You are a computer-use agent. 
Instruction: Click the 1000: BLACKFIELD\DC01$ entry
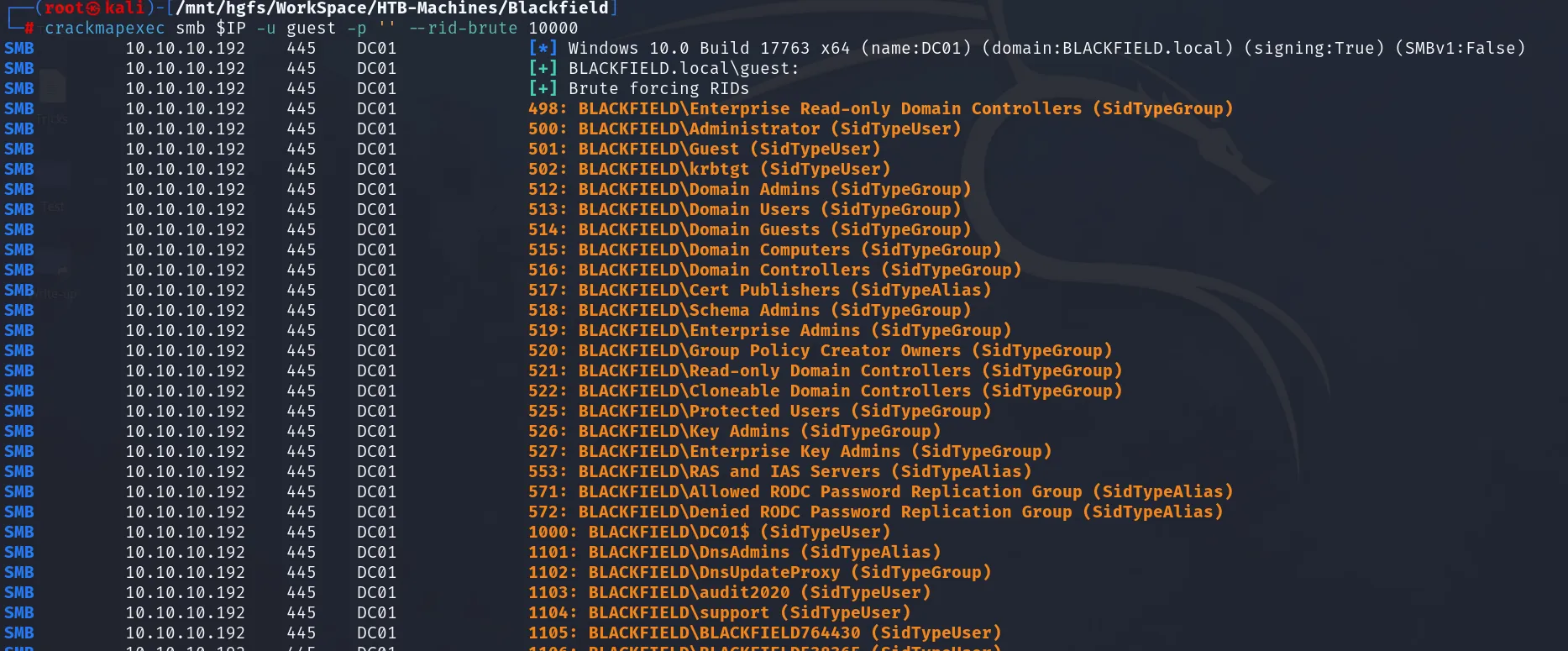(710, 532)
